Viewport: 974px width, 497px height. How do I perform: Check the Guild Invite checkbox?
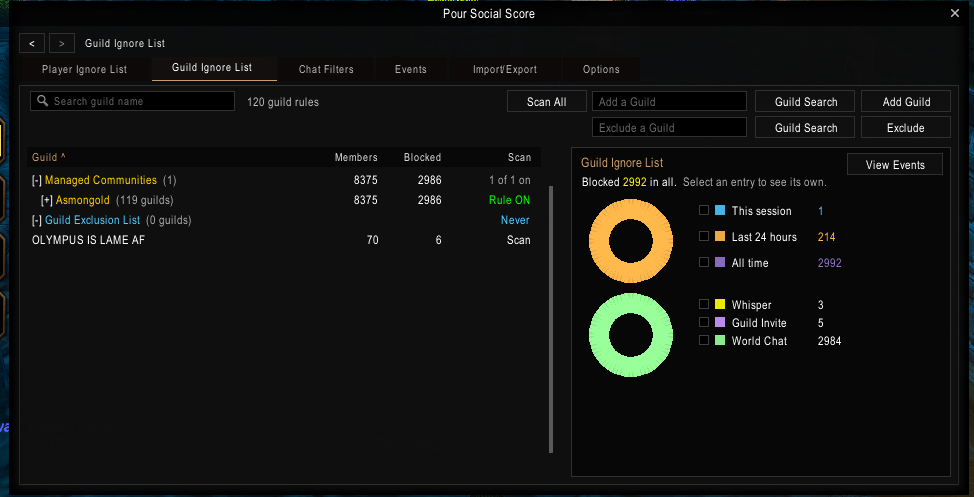(704, 322)
